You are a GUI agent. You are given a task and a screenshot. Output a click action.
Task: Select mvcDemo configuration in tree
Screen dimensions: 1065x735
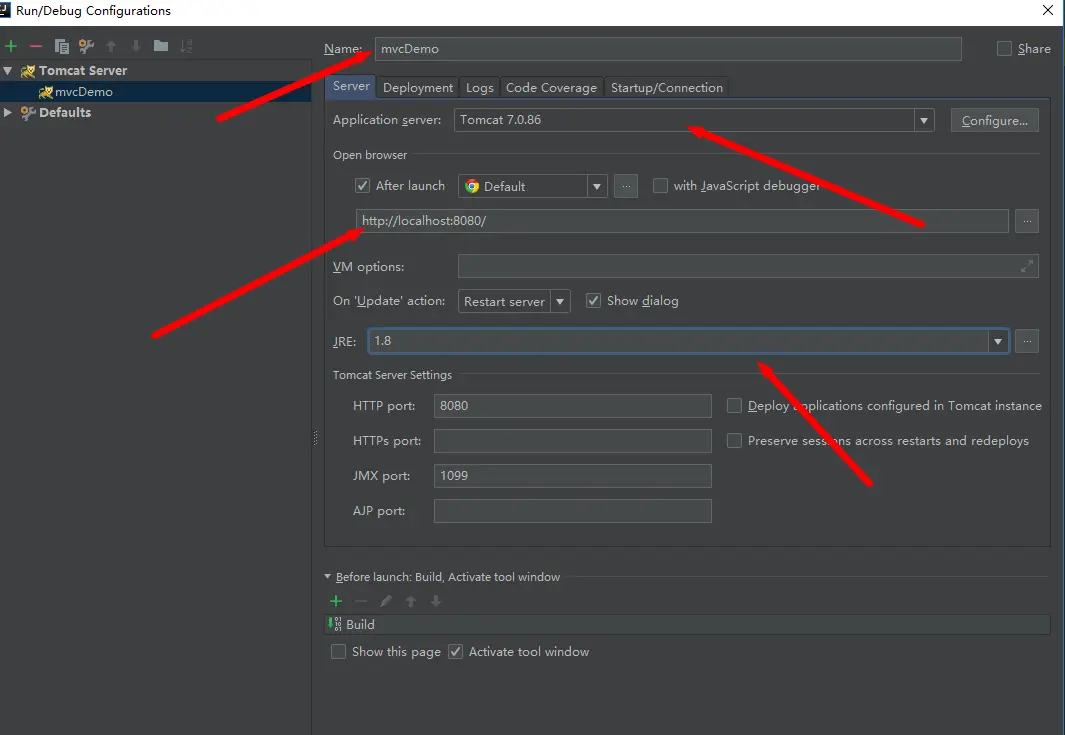[84, 92]
